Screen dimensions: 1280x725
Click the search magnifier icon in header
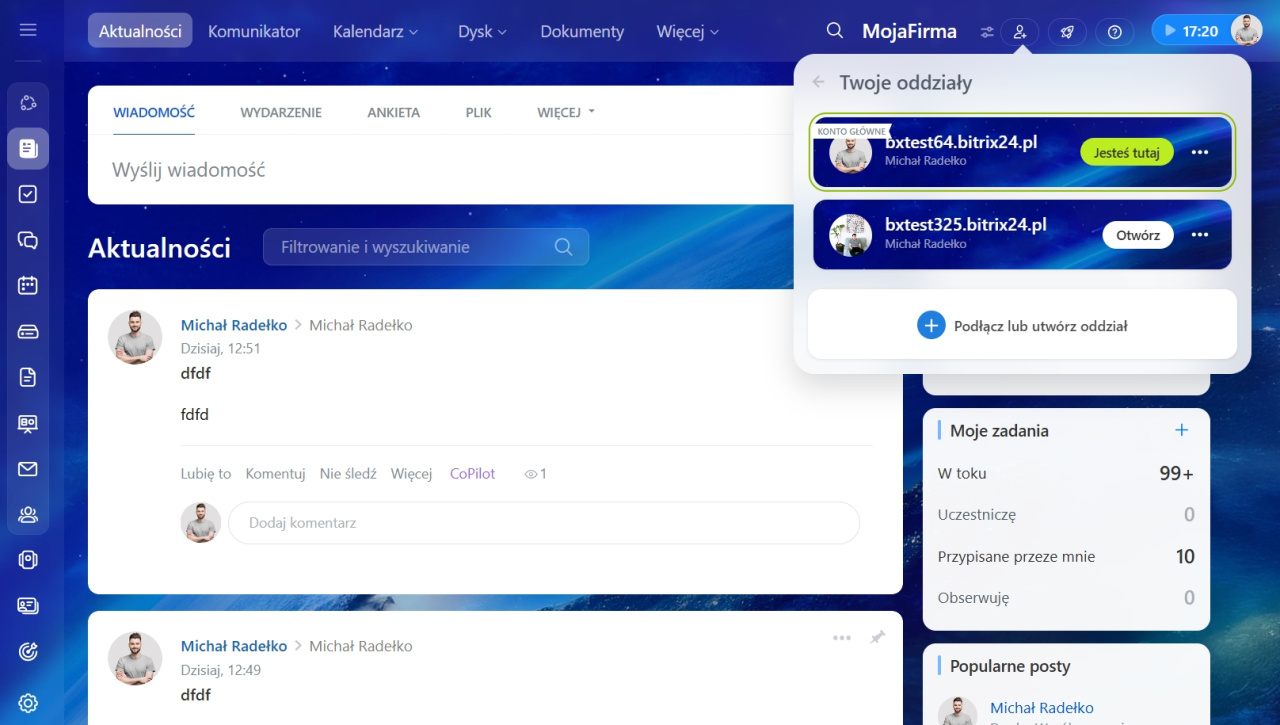coord(835,31)
